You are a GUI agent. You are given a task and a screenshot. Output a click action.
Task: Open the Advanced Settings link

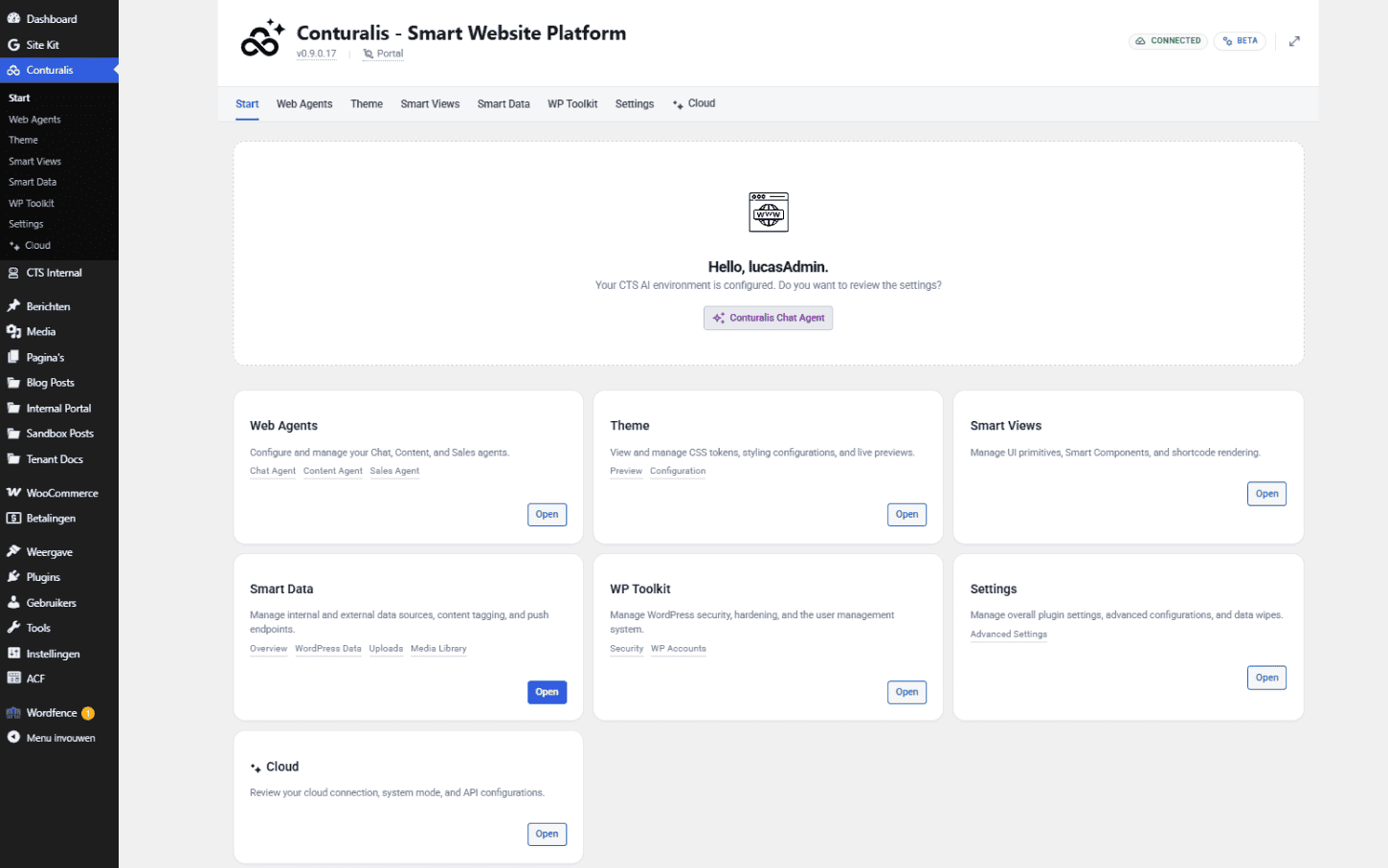click(1009, 634)
